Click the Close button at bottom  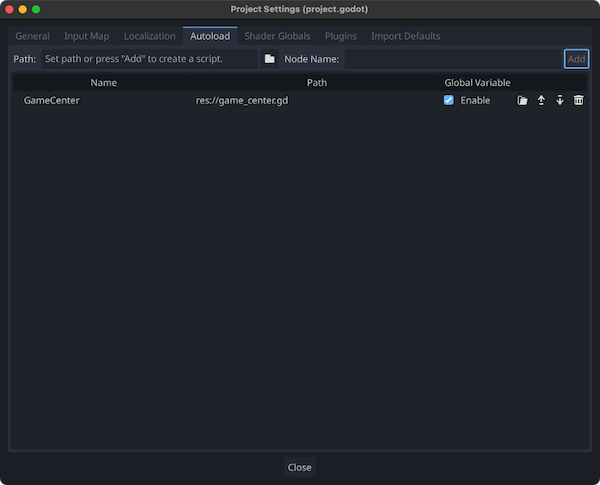[299, 467]
